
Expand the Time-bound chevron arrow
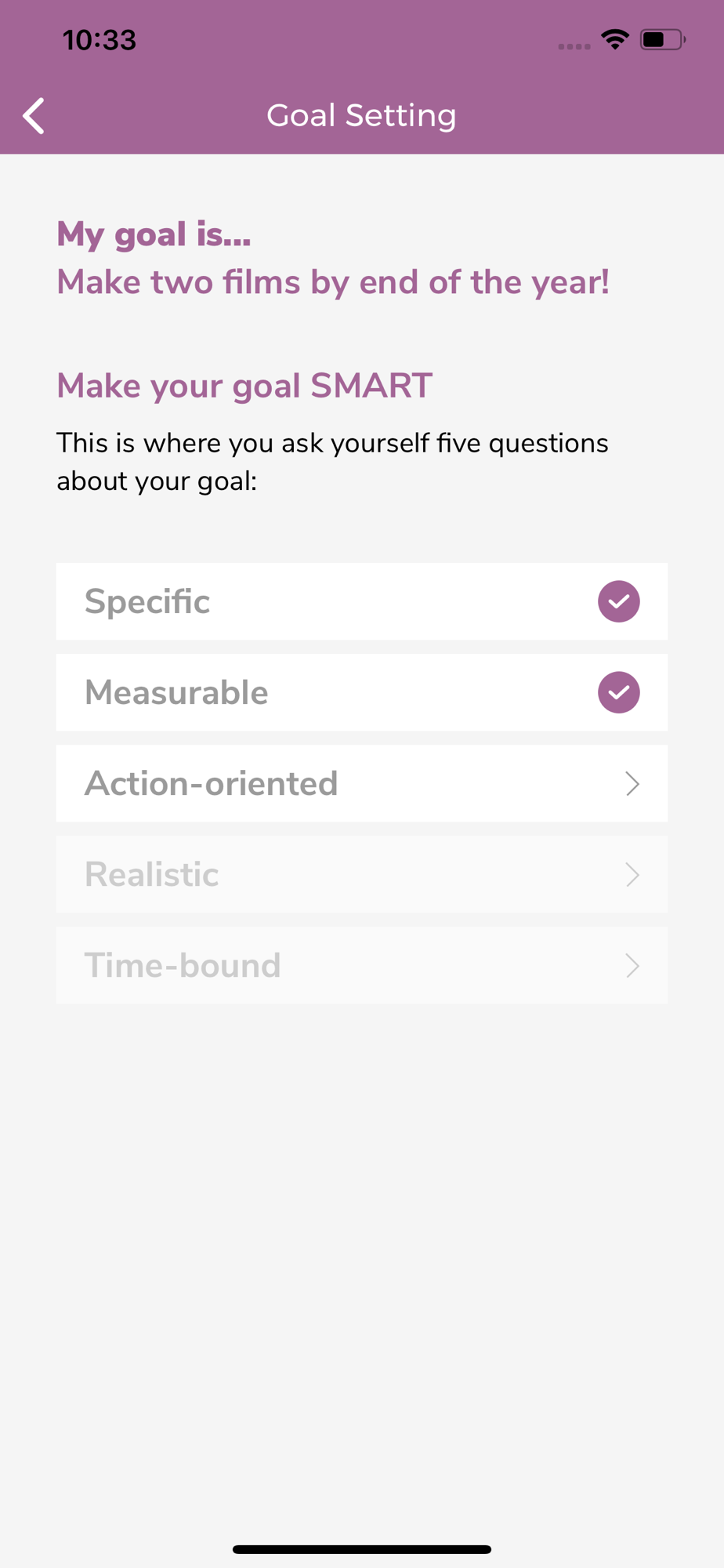pos(633,965)
